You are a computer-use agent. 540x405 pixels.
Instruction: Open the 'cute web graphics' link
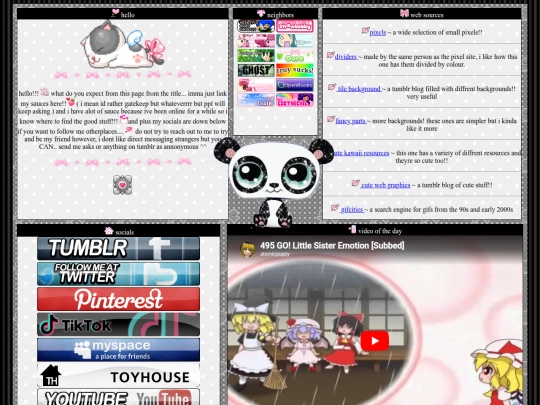pos(385,185)
